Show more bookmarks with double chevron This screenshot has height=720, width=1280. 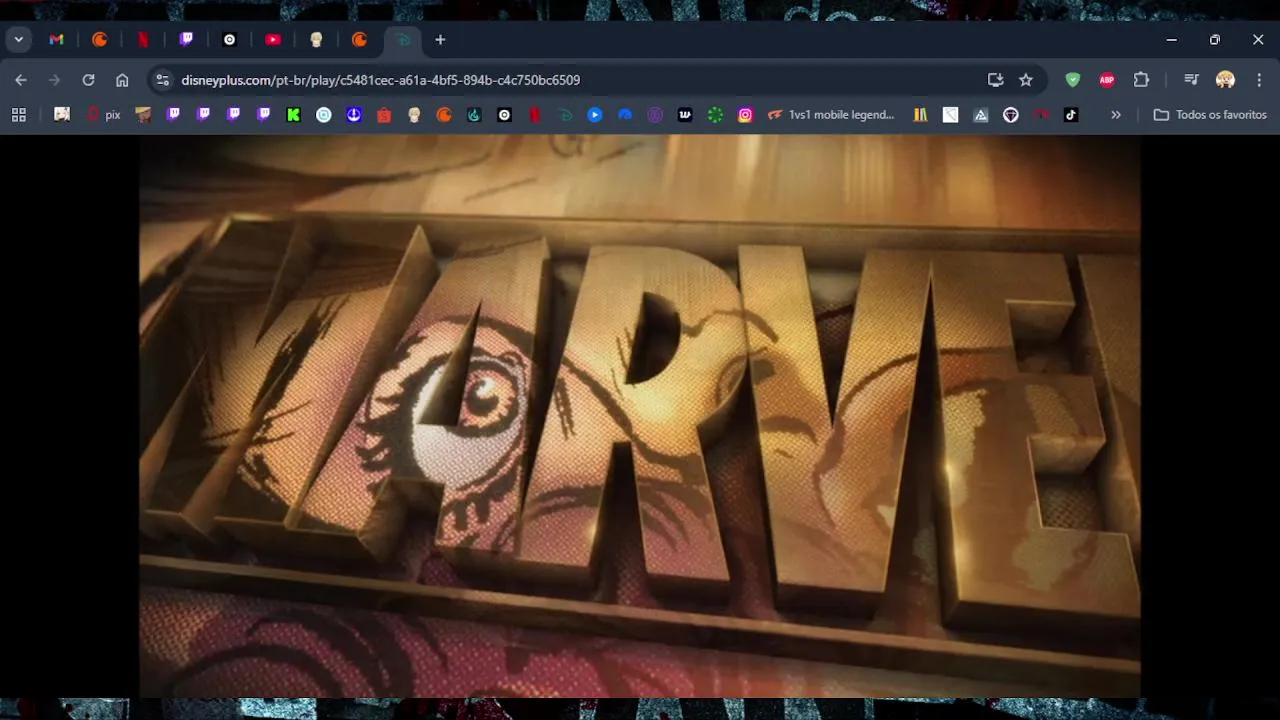[x=1116, y=115]
